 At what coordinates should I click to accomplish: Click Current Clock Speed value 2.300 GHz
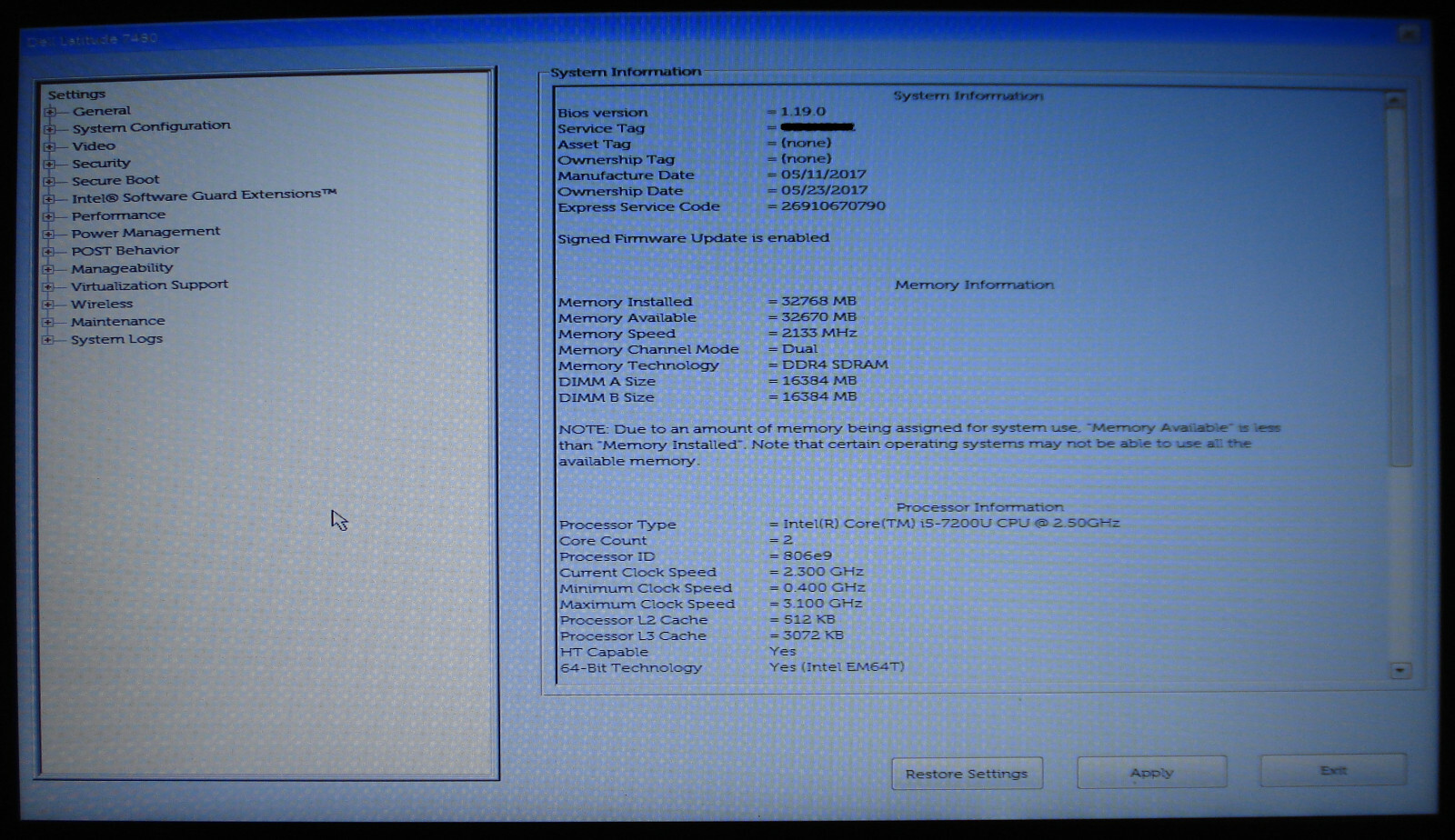point(823,572)
